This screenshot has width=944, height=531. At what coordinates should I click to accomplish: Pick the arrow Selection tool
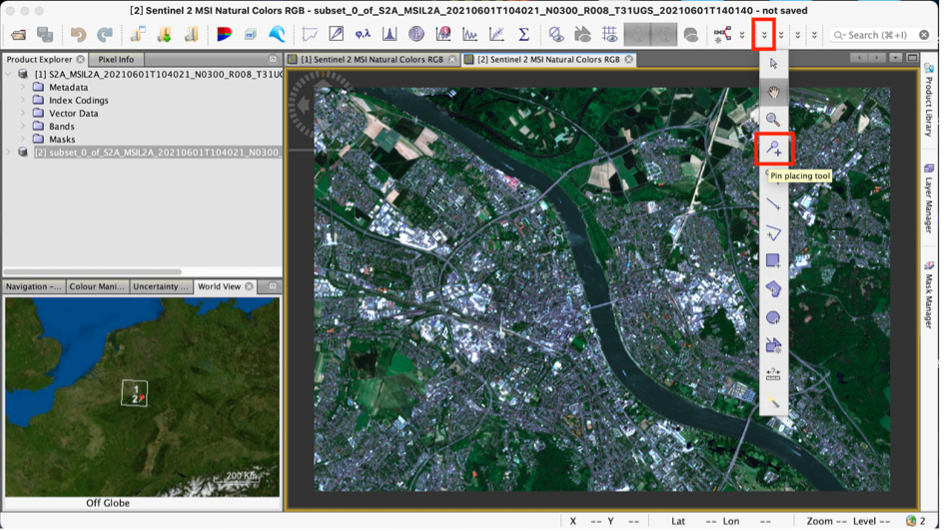773,63
